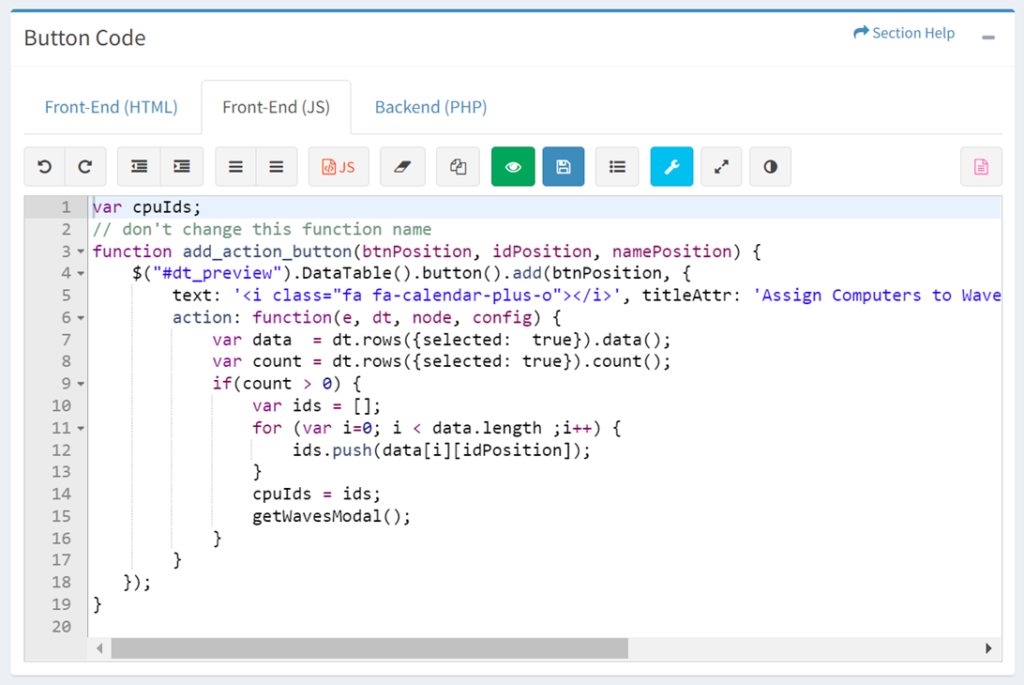The height and width of the screenshot is (685, 1024).
Task: Fold the action function block at line 6
Action: pos(80,318)
